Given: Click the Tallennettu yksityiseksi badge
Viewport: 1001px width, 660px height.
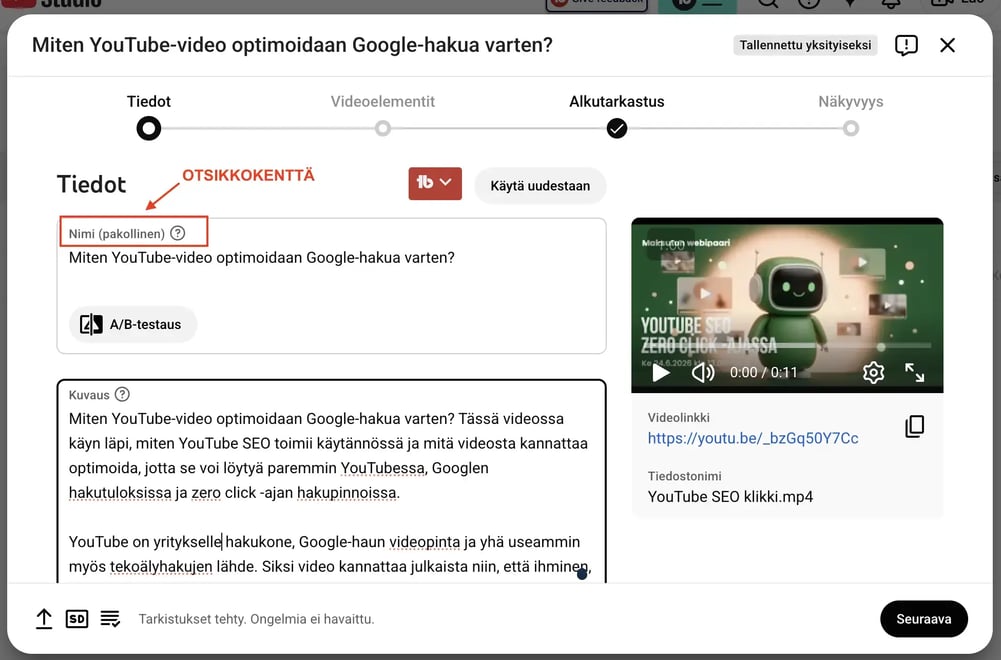Looking at the screenshot, I should (x=805, y=45).
